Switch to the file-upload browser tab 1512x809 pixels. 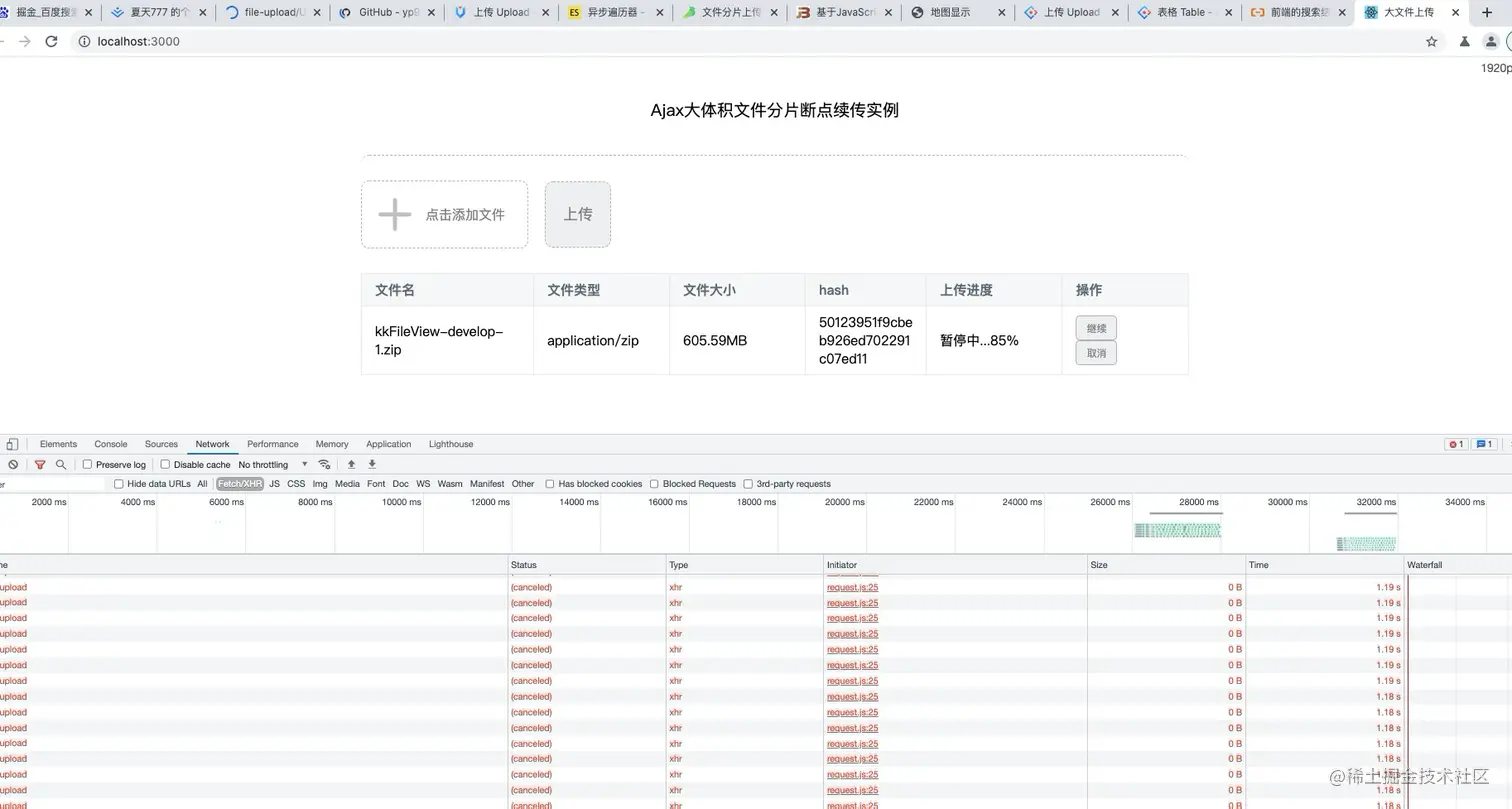click(275, 13)
